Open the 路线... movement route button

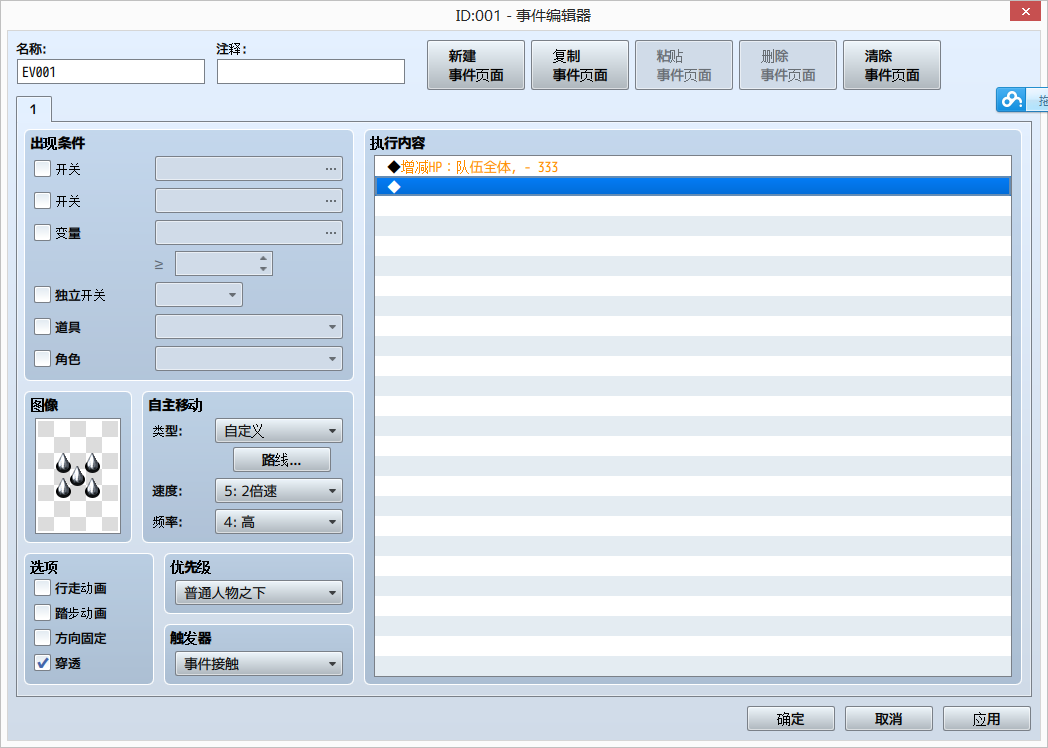[x=281, y=460]
